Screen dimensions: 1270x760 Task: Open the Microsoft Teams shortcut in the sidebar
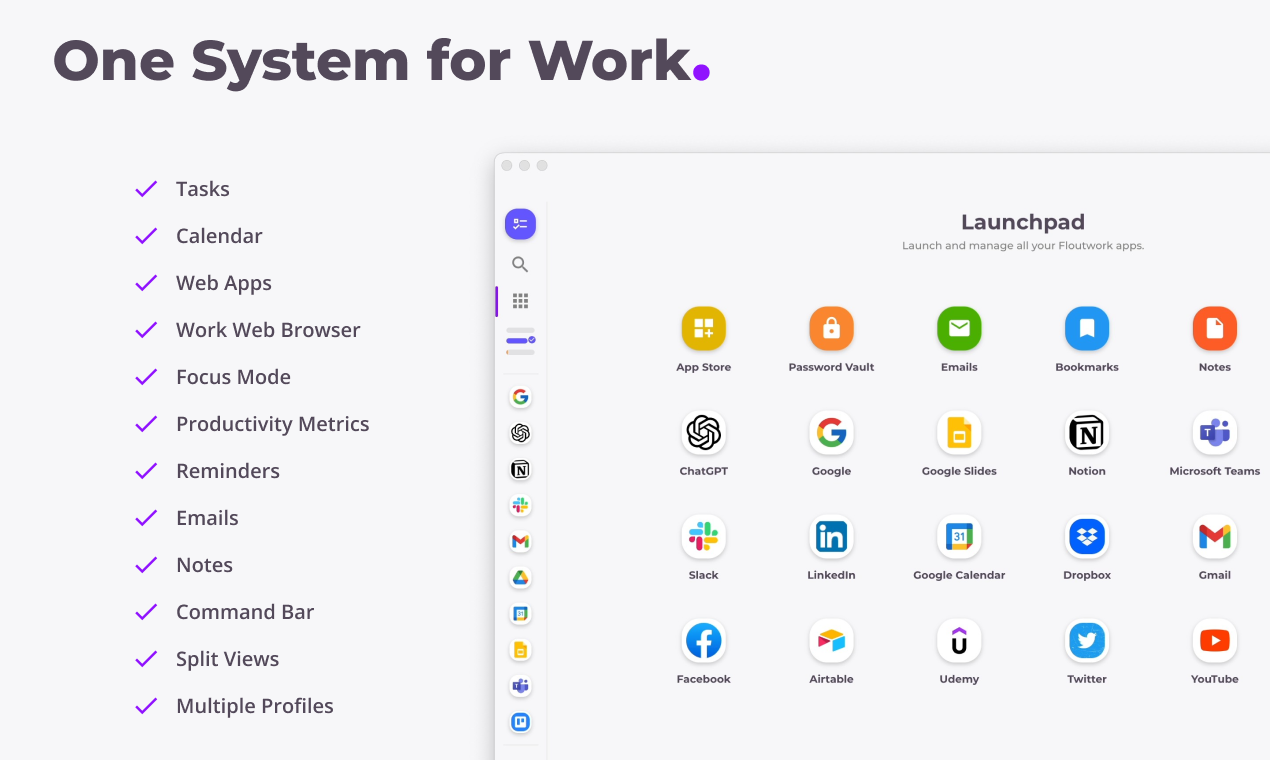tap(520, 685)
